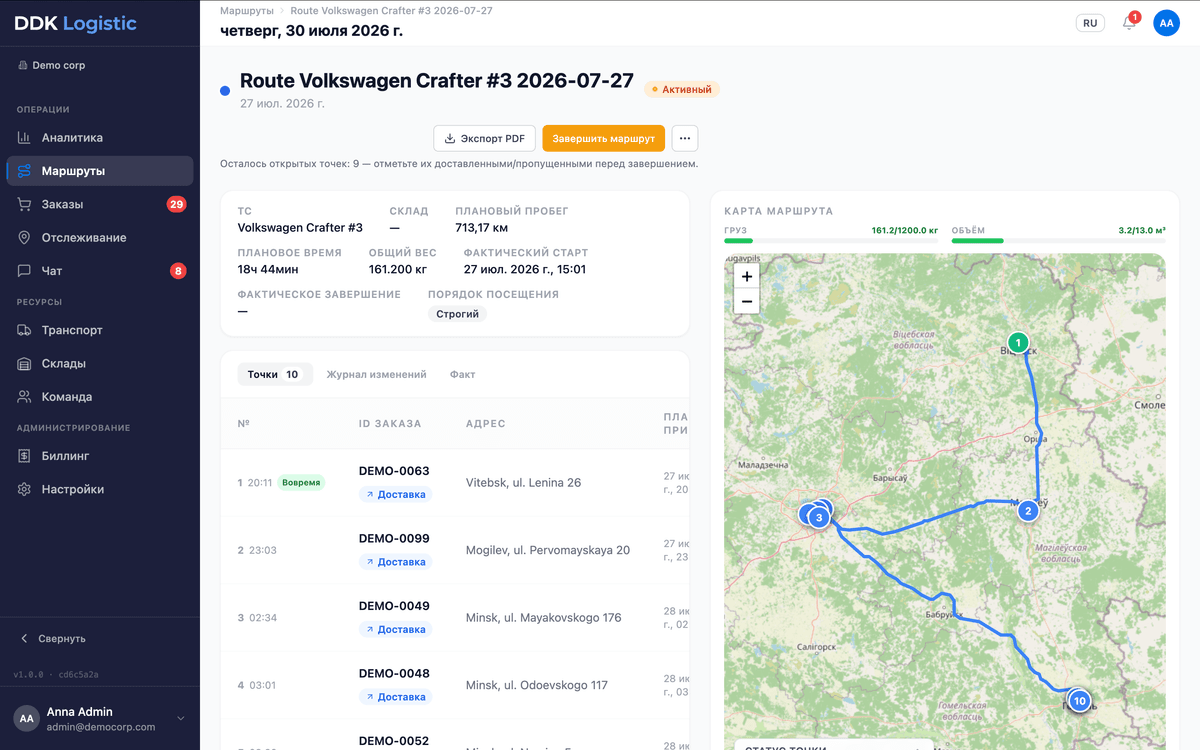Screen dimensions: 1200x750
Task: Click the DEMO-0048 Доставка tag
Action: [395, 697]
